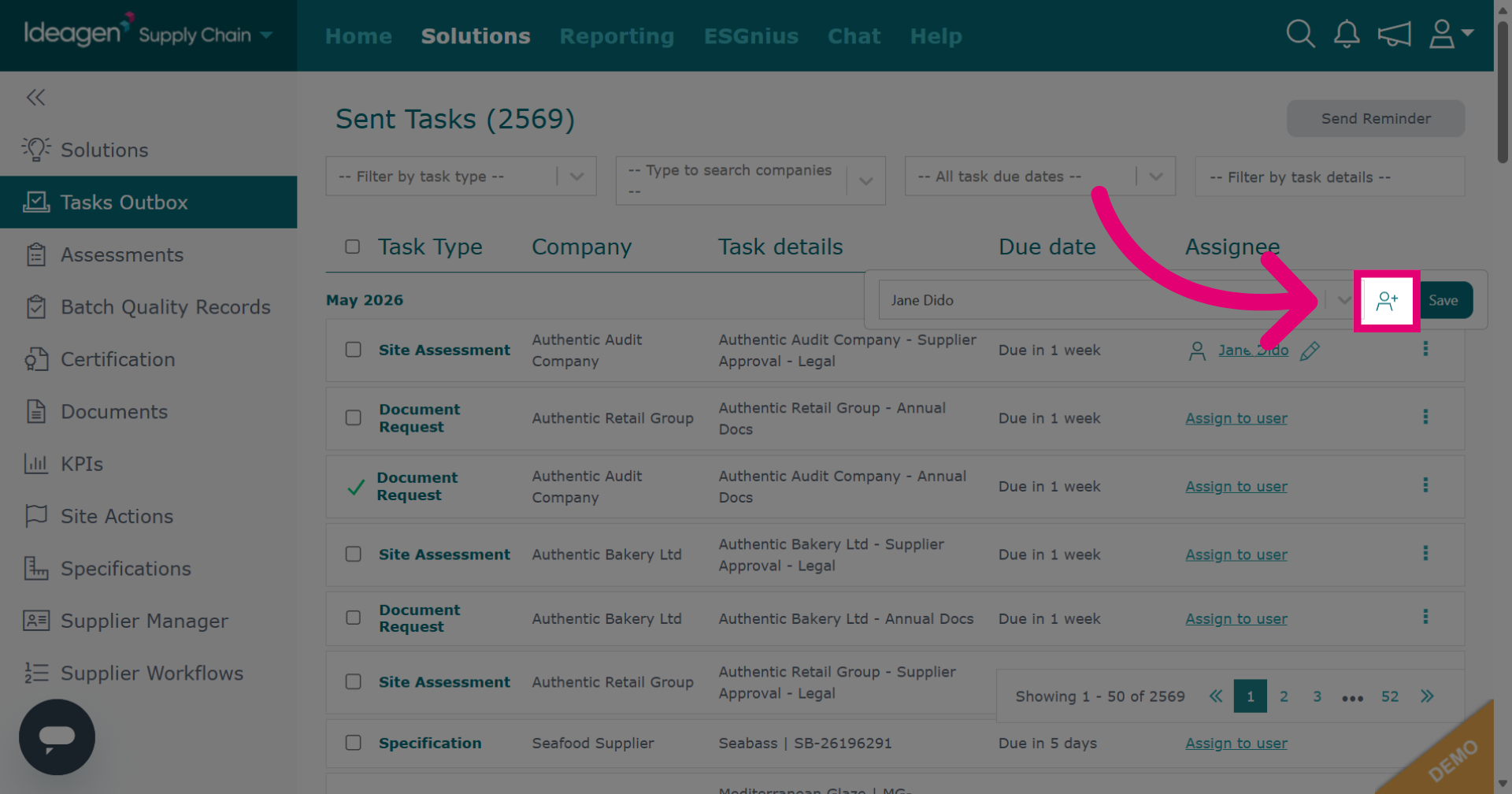
Task: Open kebab menu for Authentic Retail Group Document Request
Action: (1425, 417)
